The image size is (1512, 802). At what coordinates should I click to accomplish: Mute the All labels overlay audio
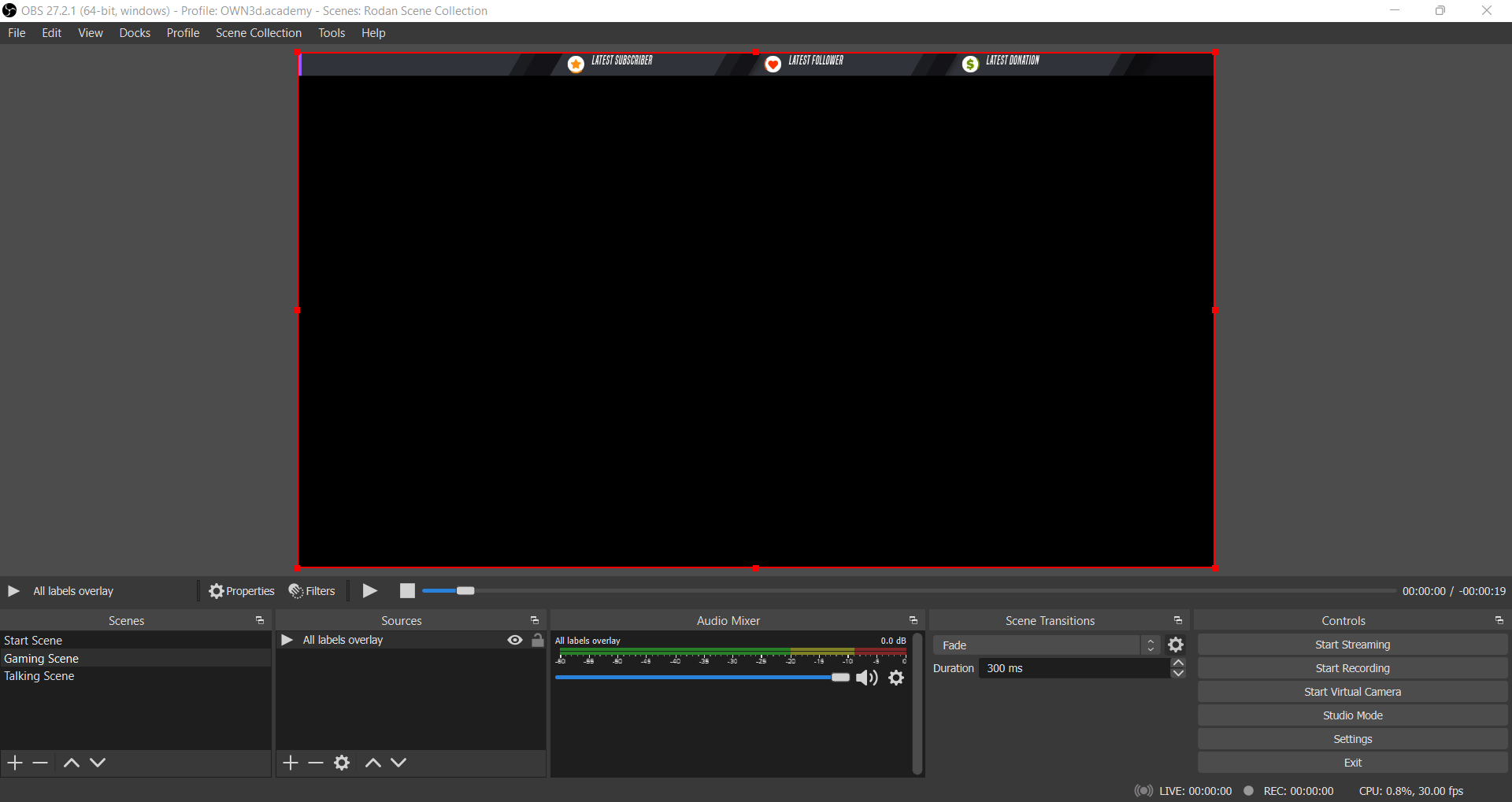[867, 678]
